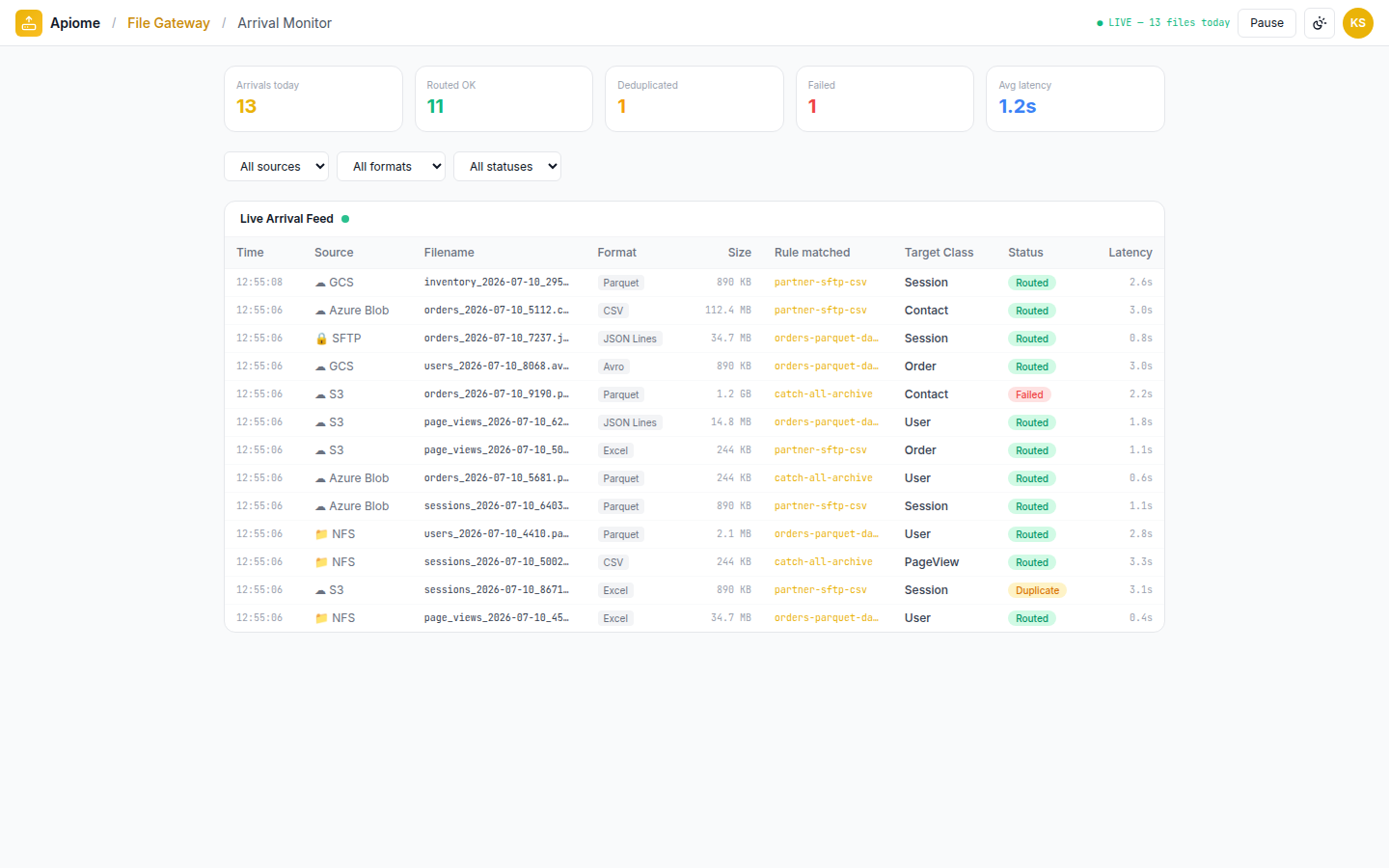This screenshot has width=1389, height=868.
Task: Click the GCS cloud icon in the users_2026-07-10_8068 row
Action: [x=320, y=367]
